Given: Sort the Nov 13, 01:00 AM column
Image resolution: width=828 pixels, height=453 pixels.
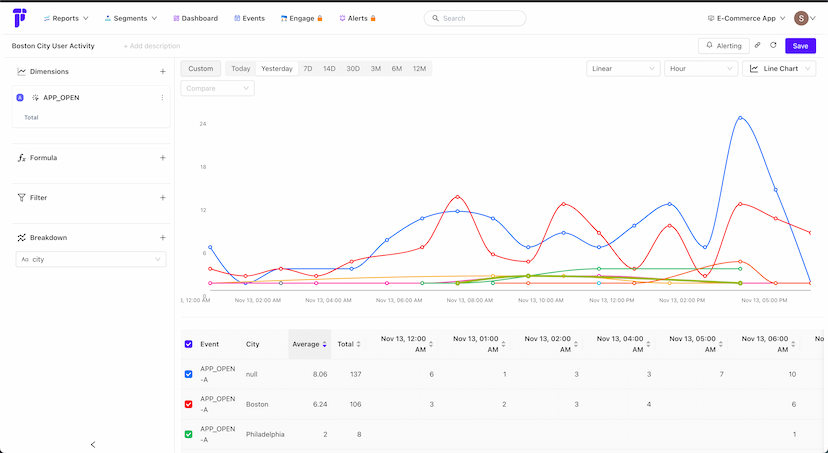Looking at the screenshot, I should point(503,344).
